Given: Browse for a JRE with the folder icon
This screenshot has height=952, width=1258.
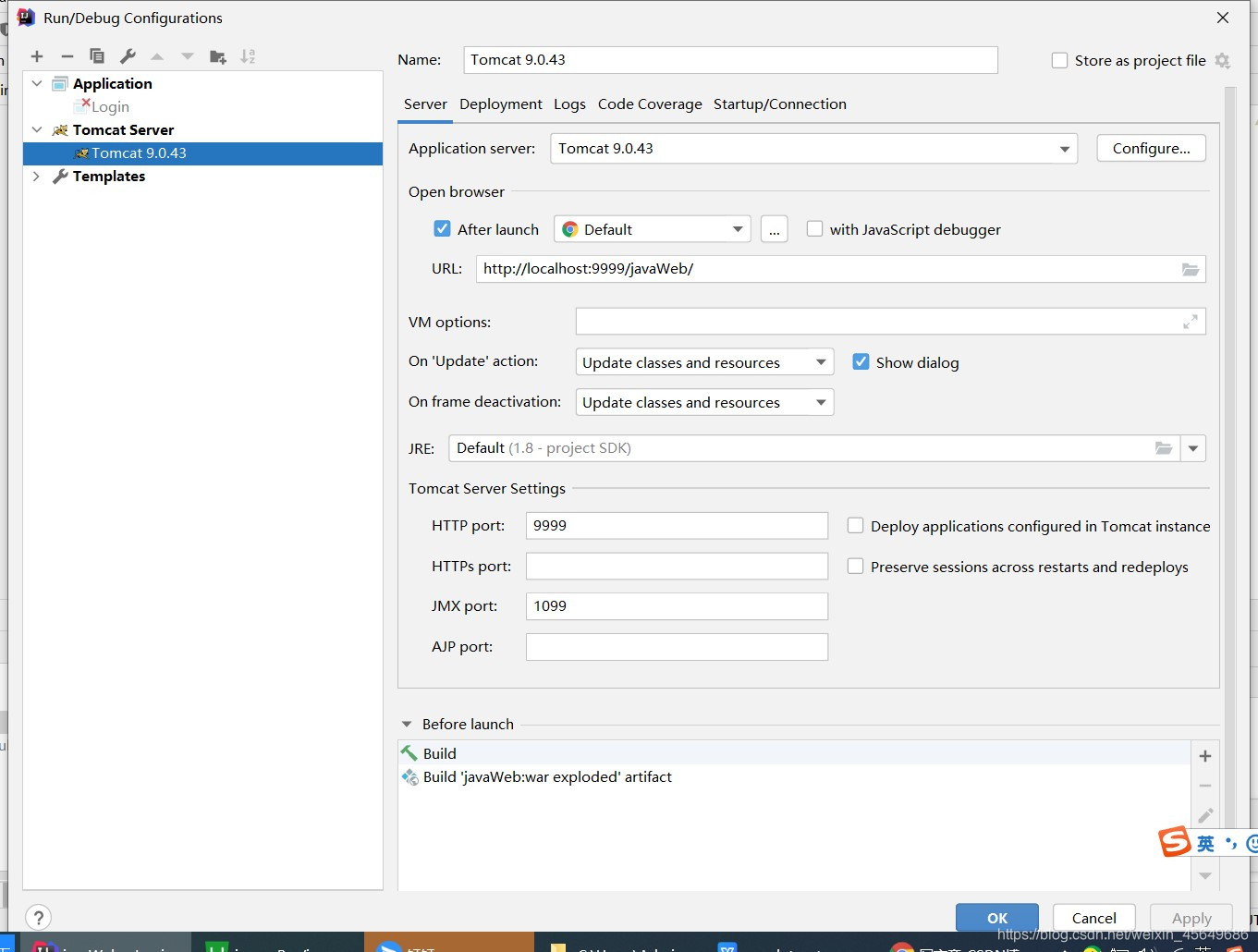Looking at the screenshot, I should pos(1164,448).
